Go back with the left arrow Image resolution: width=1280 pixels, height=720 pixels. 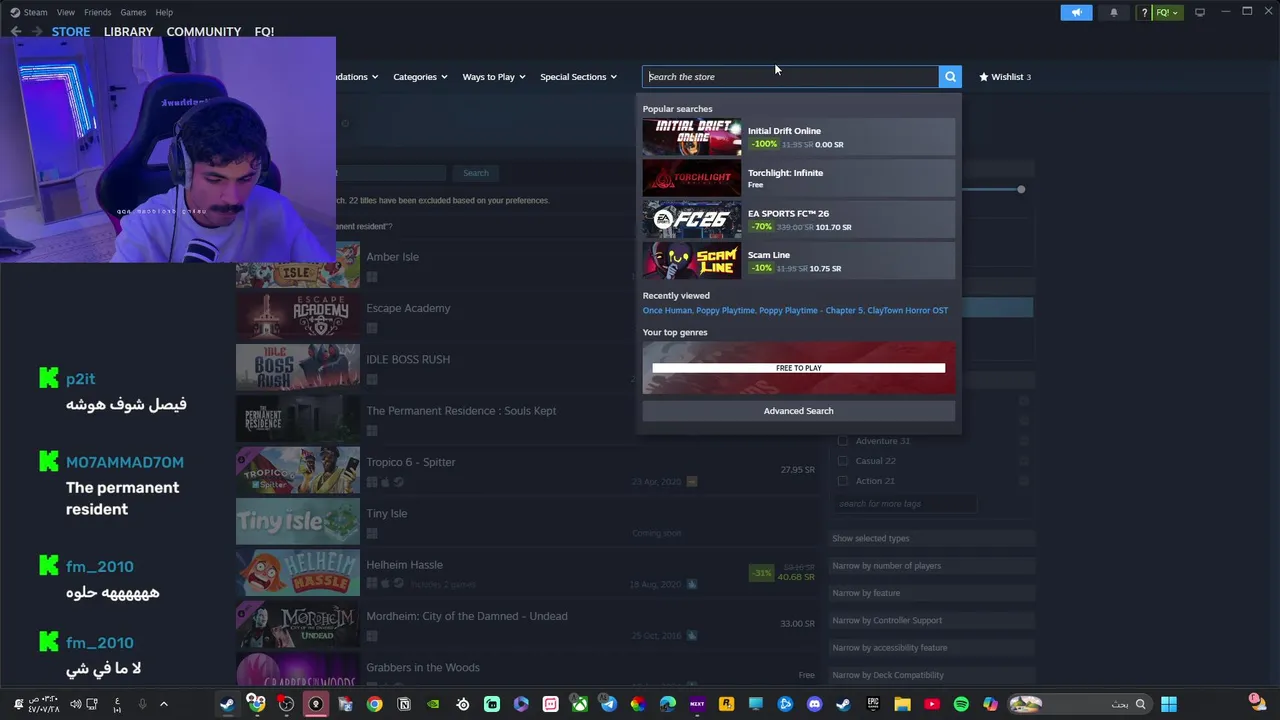click(x=16, y=32)
